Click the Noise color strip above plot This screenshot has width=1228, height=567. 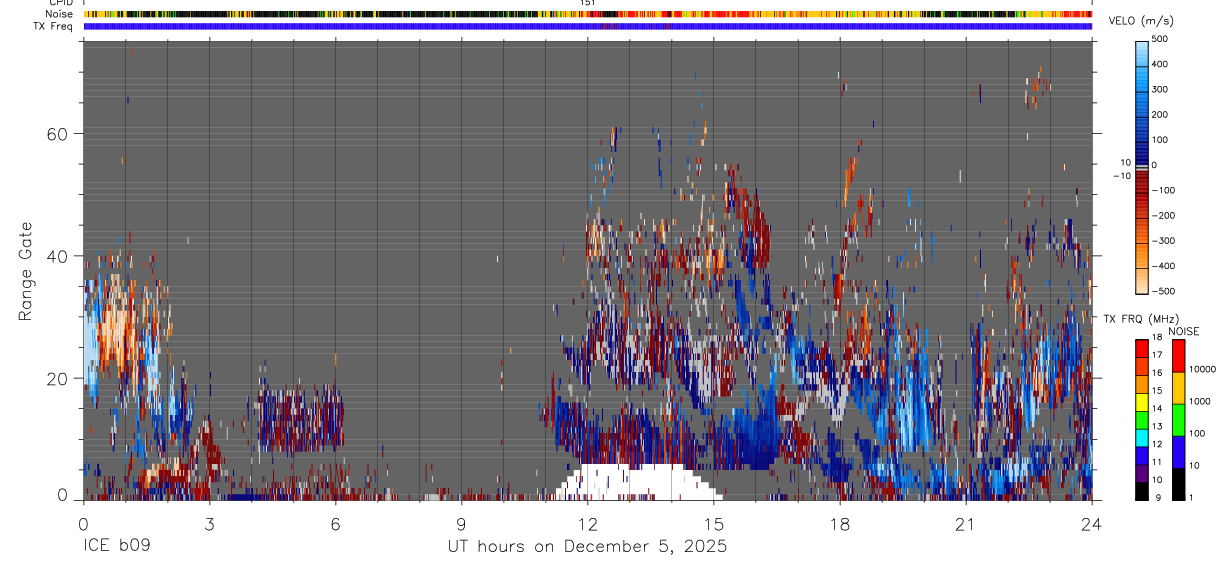coord(588,14)
